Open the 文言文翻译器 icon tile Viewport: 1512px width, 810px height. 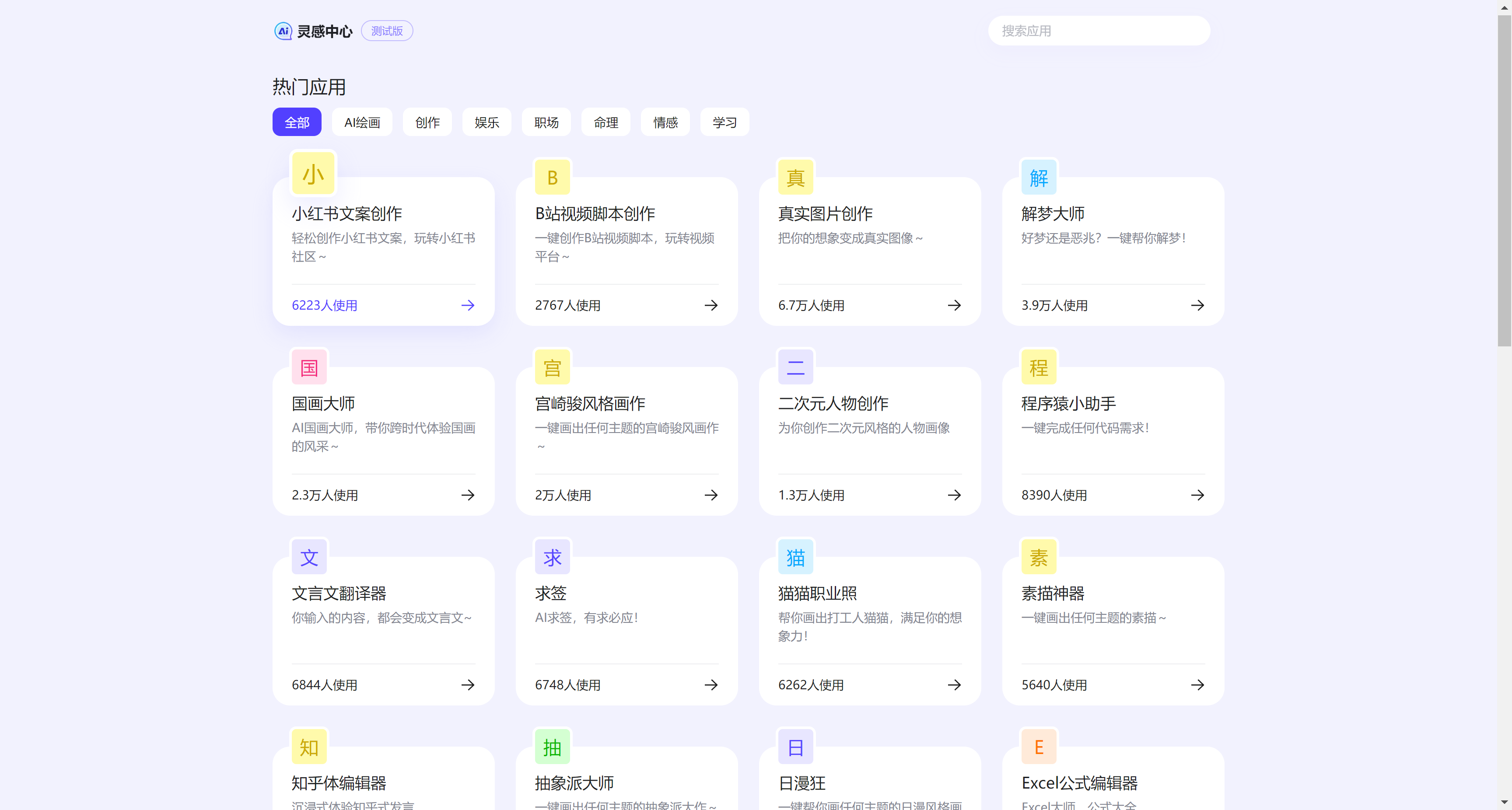point(309,557)
